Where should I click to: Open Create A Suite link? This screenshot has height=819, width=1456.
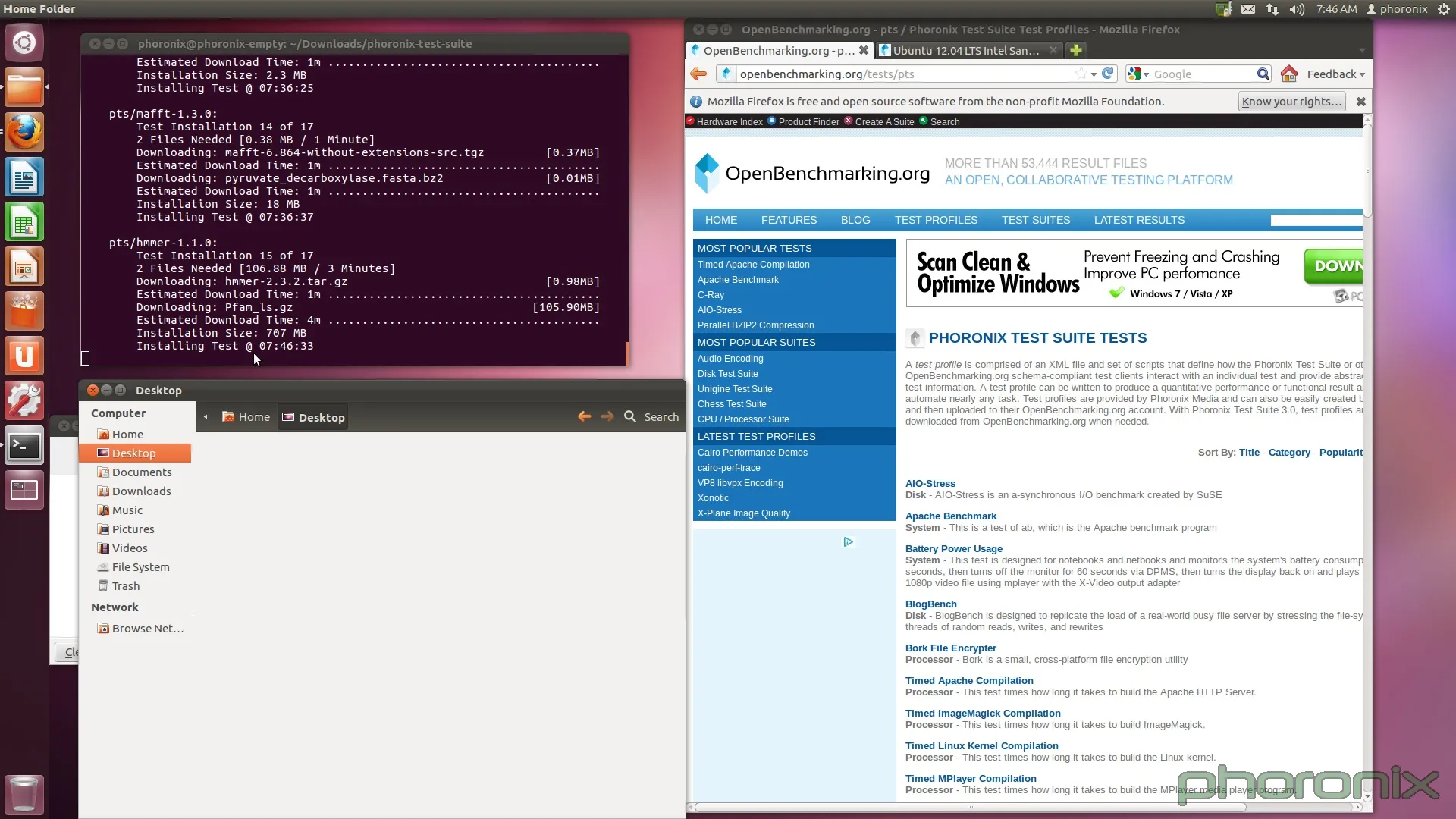884,121
